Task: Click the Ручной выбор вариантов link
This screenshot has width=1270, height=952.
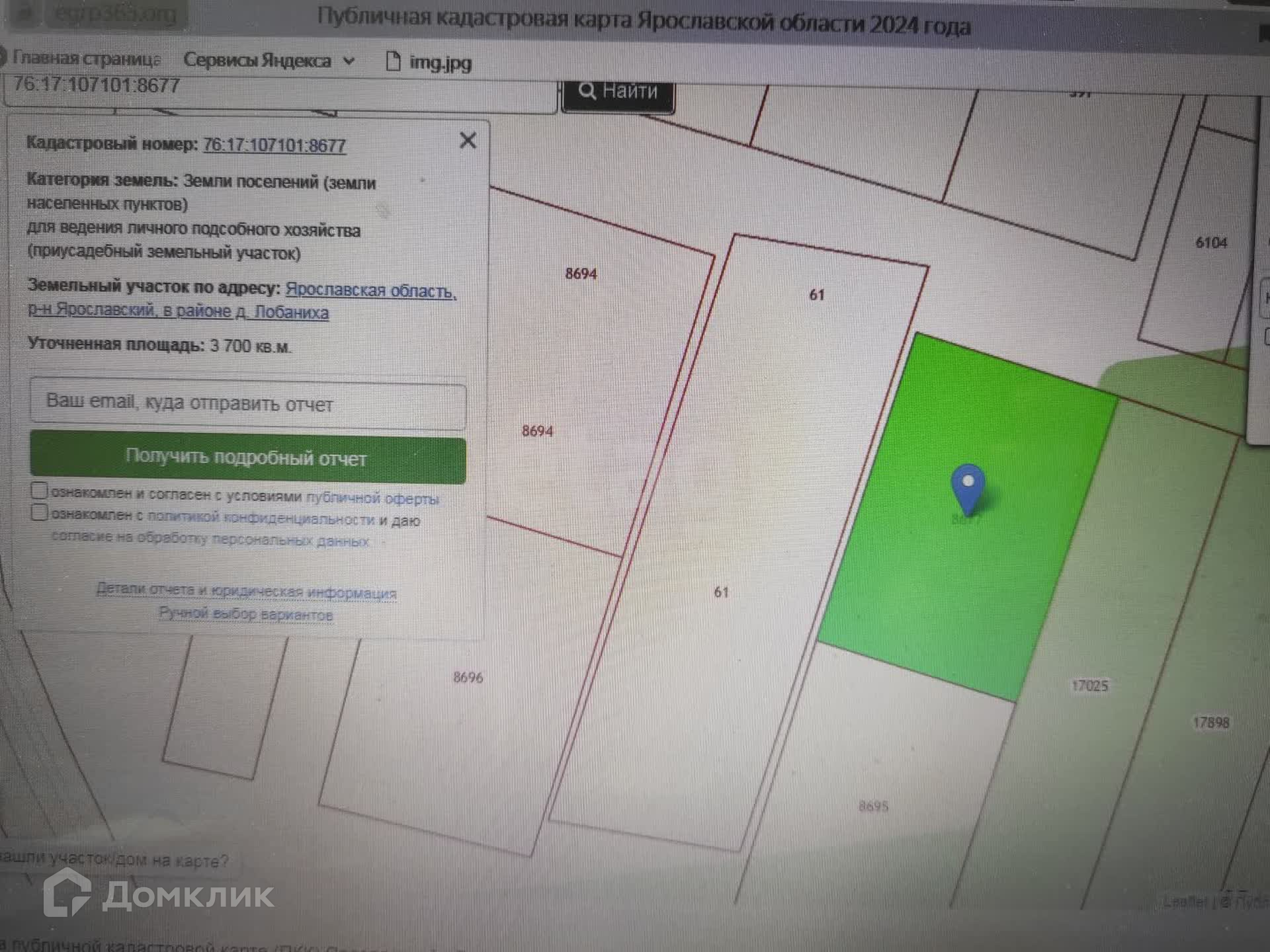Action: (x=245, y=614)
